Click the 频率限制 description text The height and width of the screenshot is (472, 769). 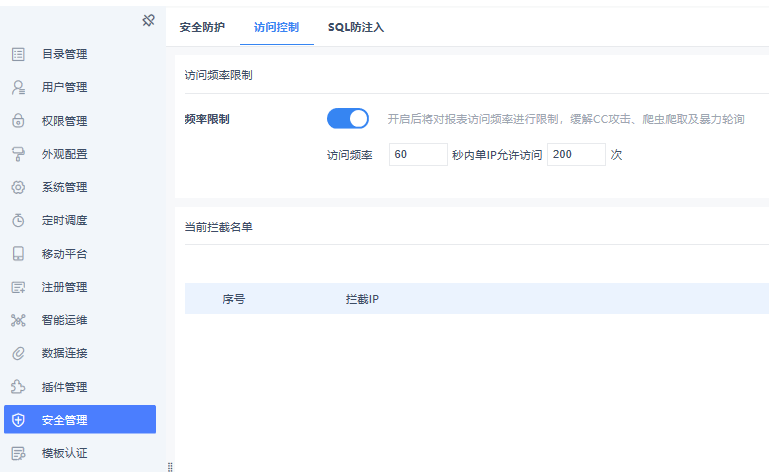coord(566,119)
